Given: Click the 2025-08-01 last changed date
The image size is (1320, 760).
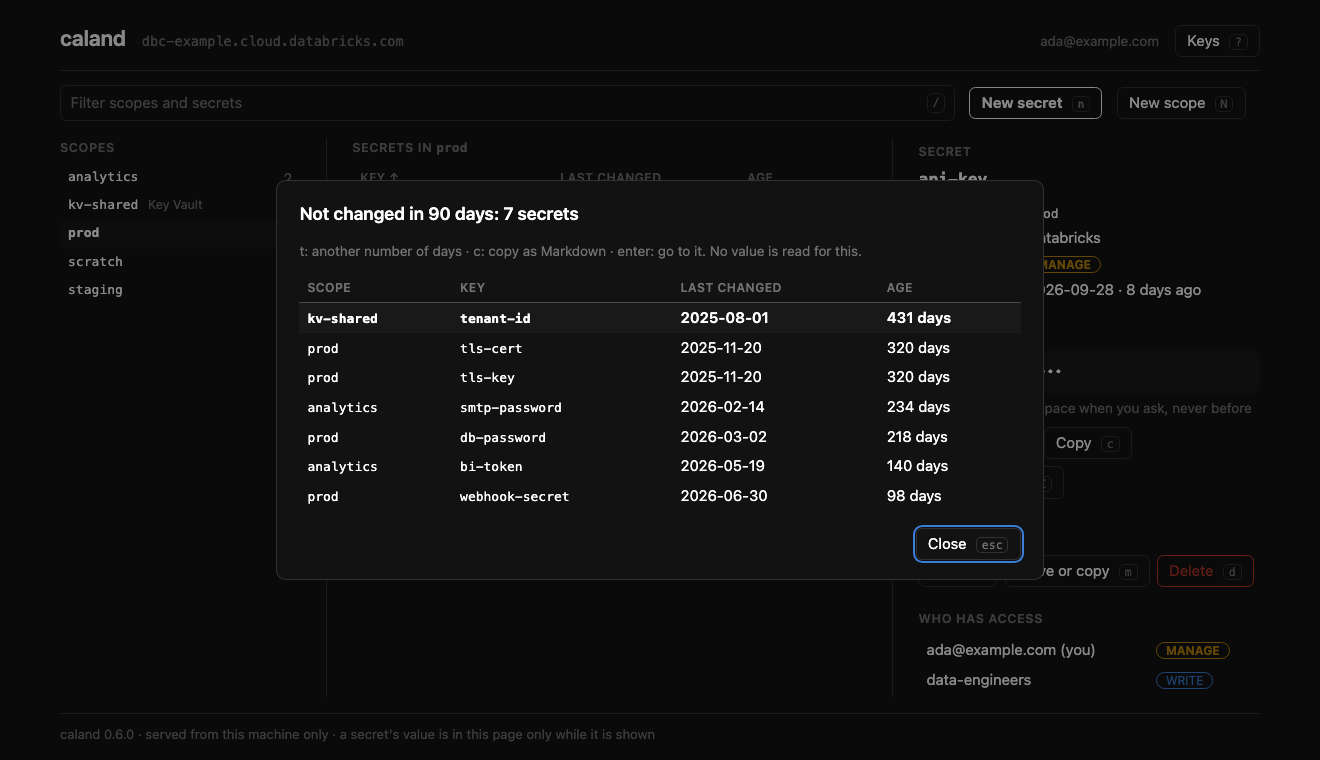Looking at the screenshot, I should (724, 318).
